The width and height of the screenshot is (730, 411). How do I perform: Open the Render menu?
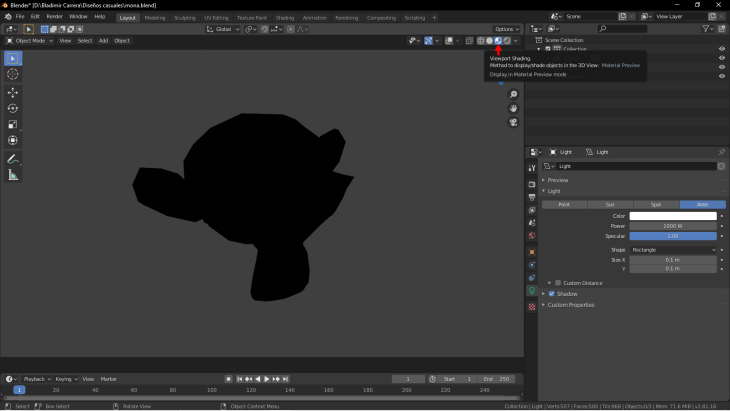point(54,17)
